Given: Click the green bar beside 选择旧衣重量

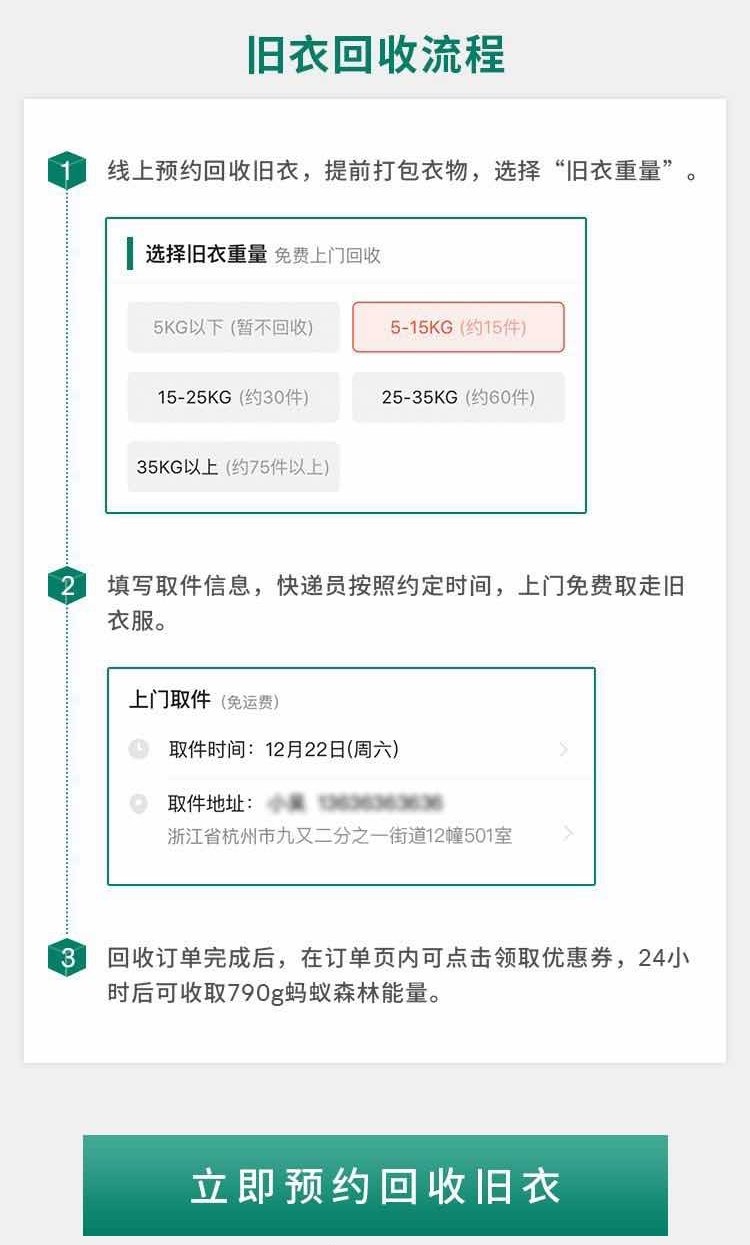Looking at the screenshot, I should click(x=130, y=254).
